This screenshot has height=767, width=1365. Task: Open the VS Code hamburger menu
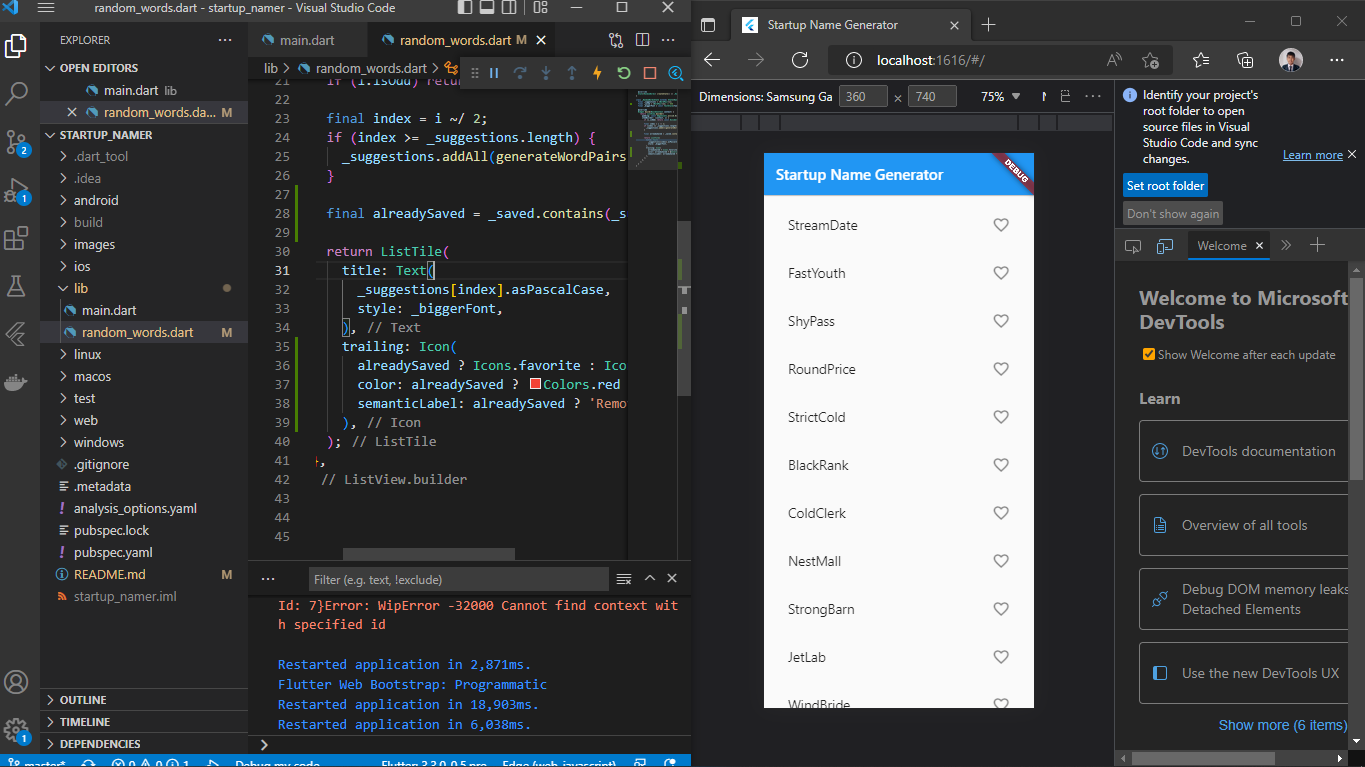(x=46, y=8)
